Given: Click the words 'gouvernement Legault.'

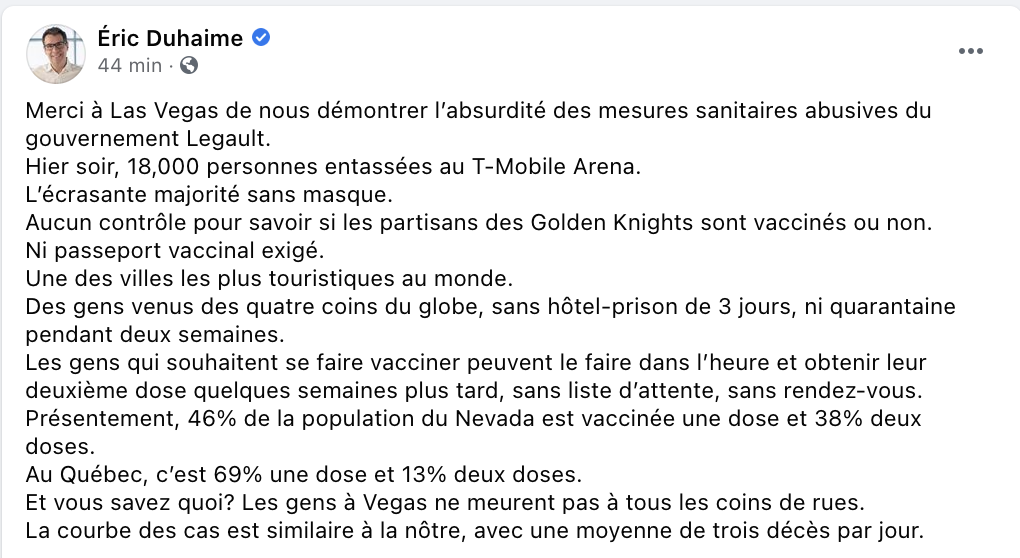Looking at the screenshot, I should point(148,139).
